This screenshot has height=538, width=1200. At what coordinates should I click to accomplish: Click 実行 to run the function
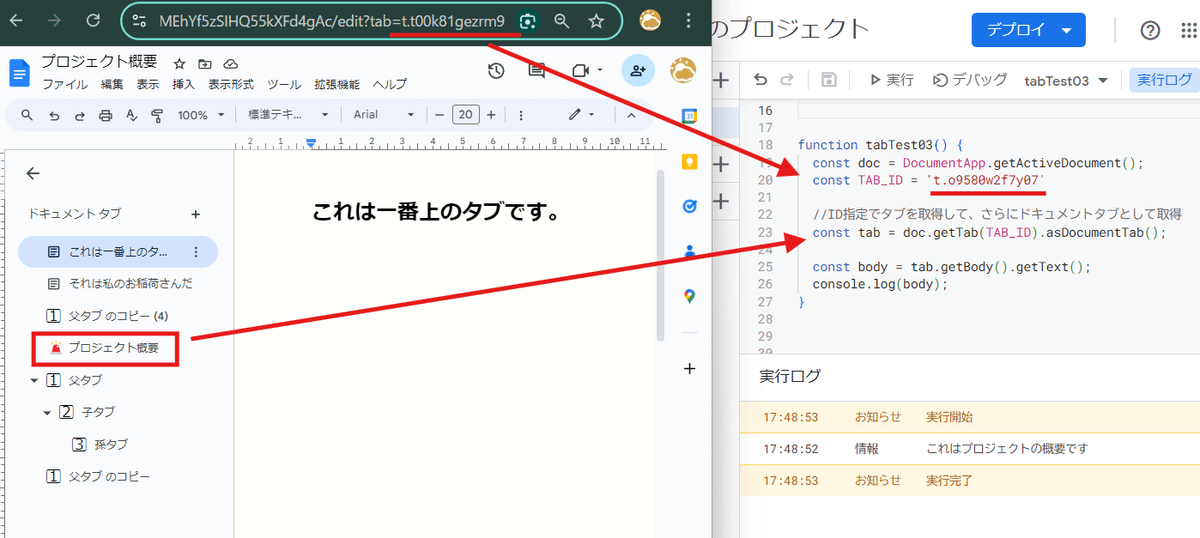(890, 80)
